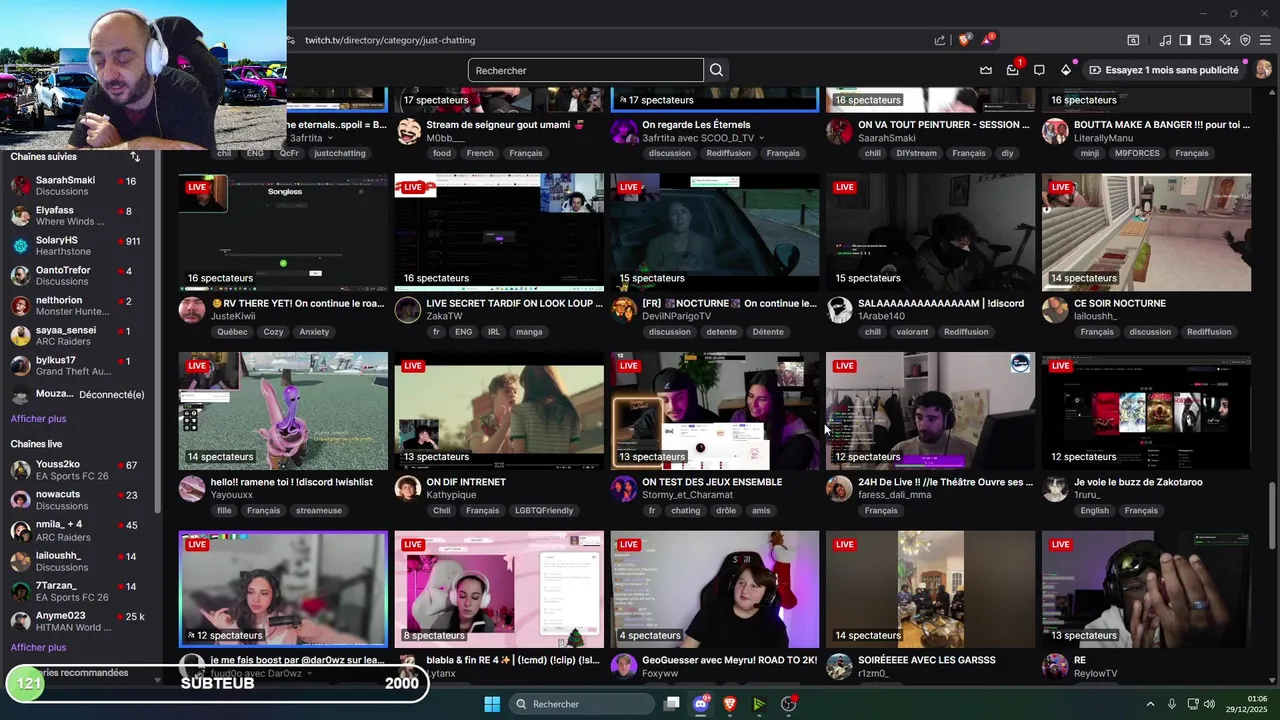Open nelthorion Monster Hunter channel
This screenshot has height=720, width=1280.
pos(78,306)
